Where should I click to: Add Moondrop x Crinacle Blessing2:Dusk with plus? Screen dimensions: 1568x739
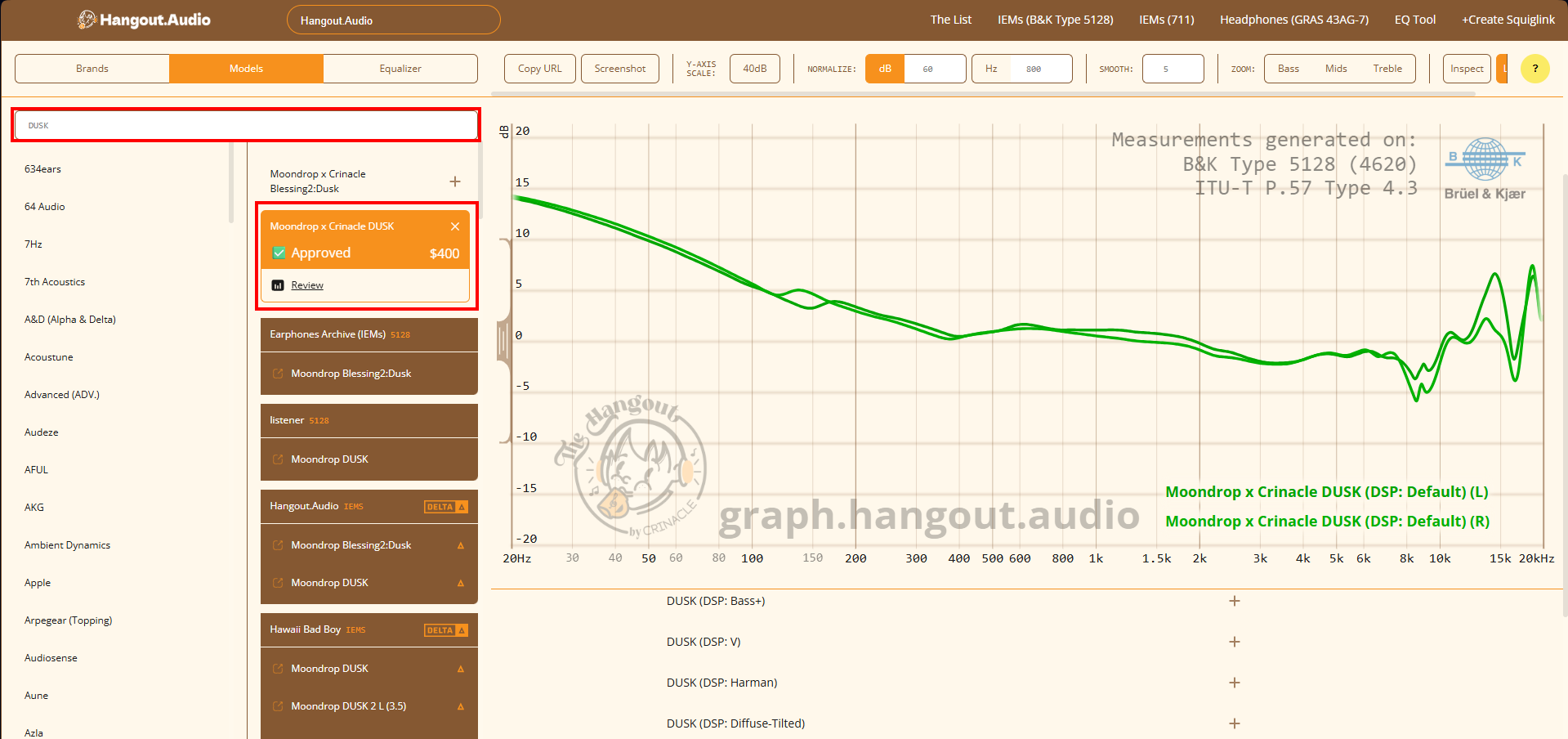click(455, 181)
